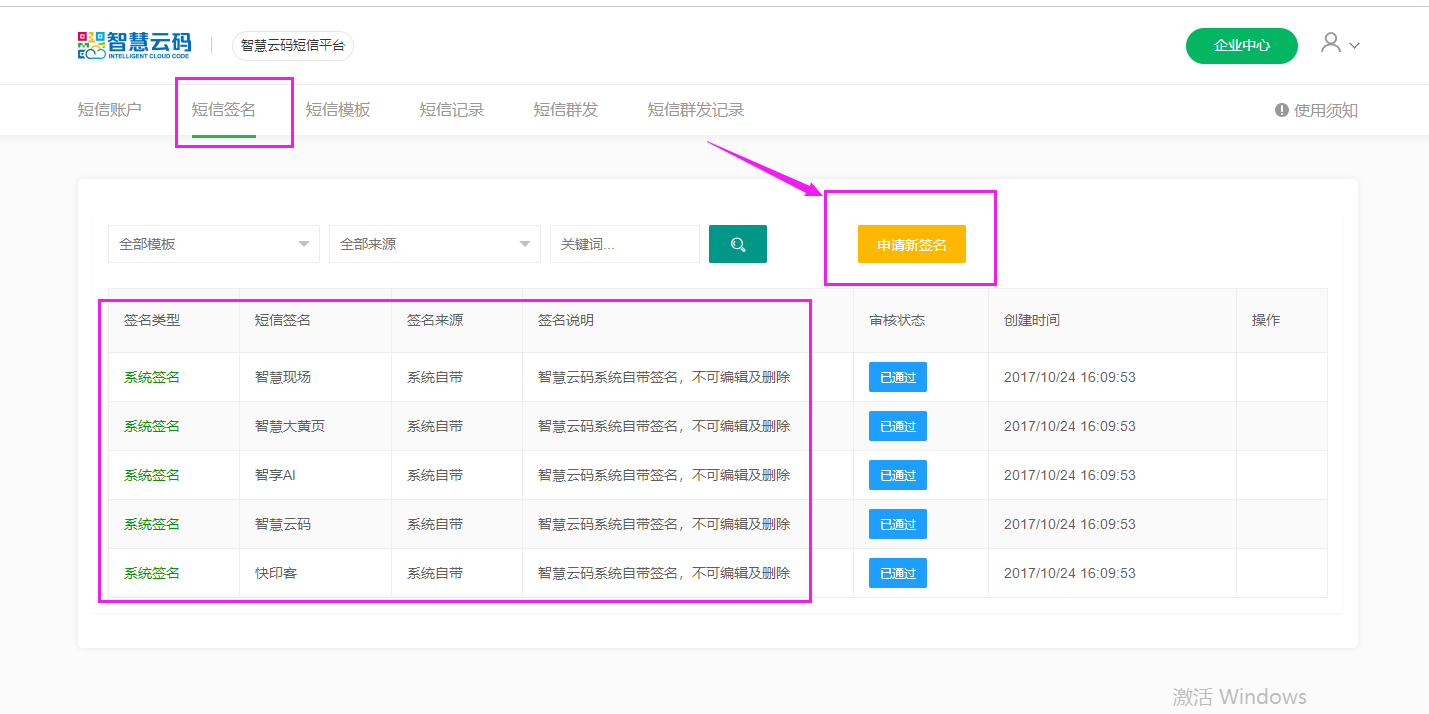Click 已通过 status badge for 快印客

[897, 573]
